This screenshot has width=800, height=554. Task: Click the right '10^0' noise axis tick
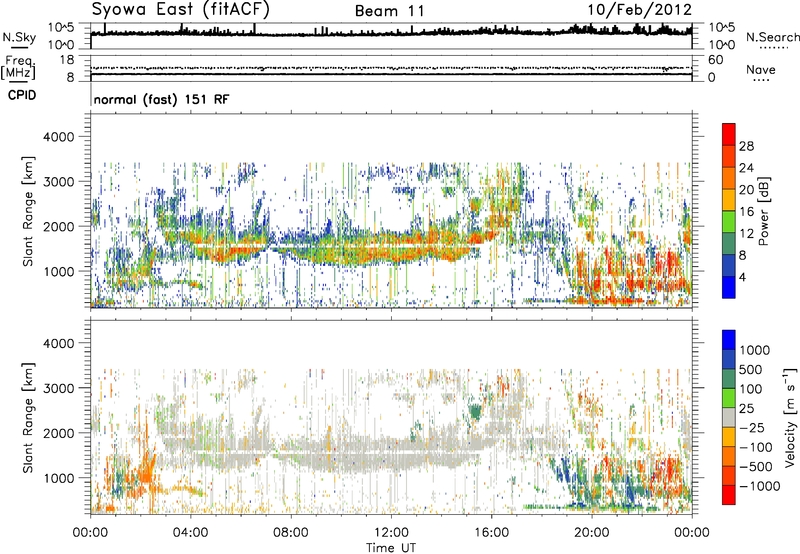pos(721,45)
